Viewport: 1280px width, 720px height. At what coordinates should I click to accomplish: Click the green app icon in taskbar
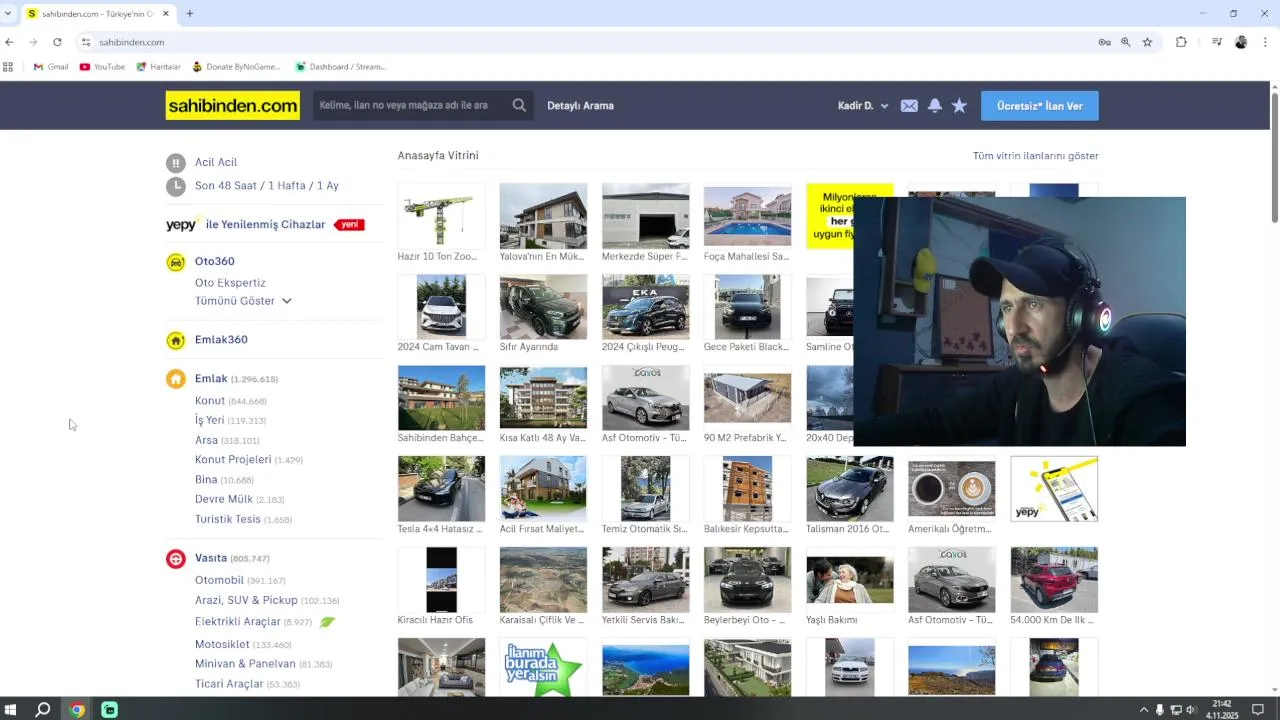pyautogui.click(x=110, y=710)
